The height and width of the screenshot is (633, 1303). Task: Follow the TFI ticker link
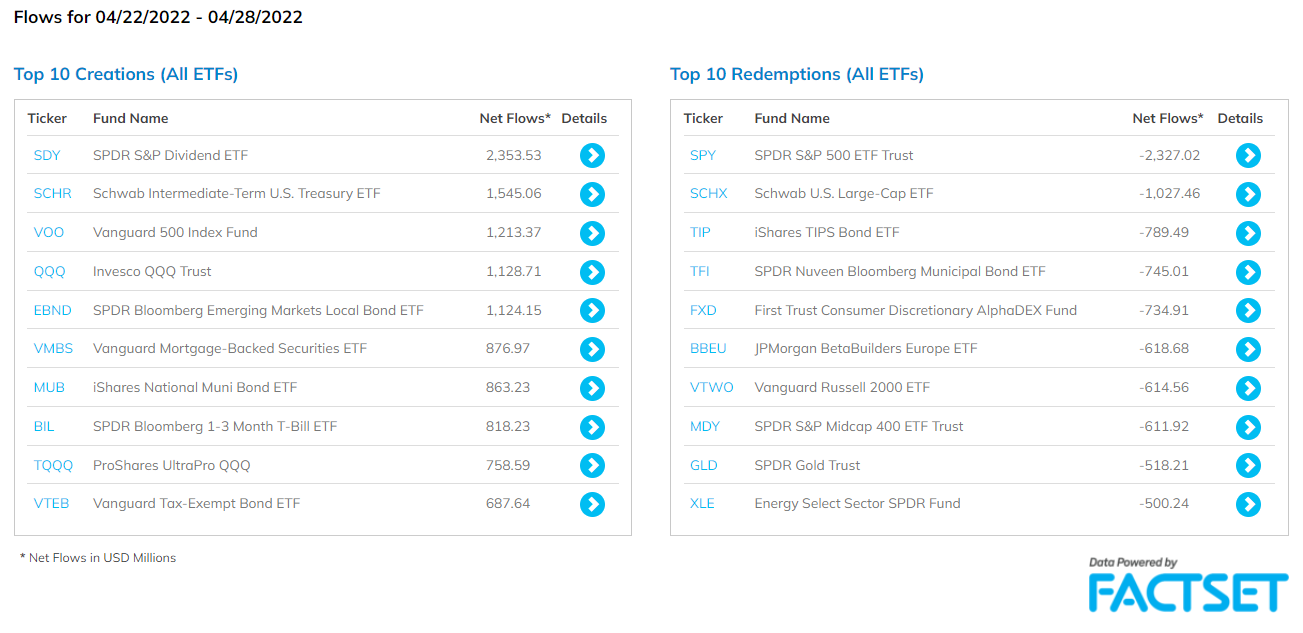pyautogui.click(x=699, y=272)
